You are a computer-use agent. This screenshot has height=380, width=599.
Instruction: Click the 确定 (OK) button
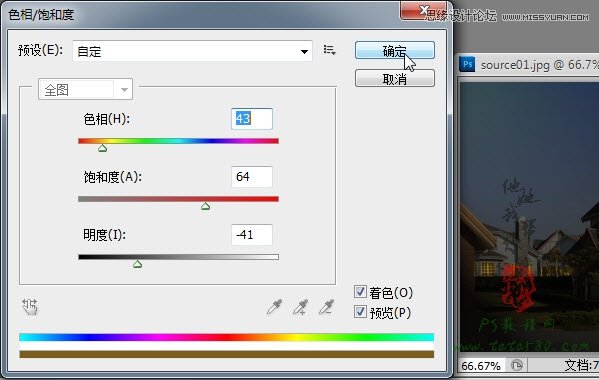tap(395, 50)
